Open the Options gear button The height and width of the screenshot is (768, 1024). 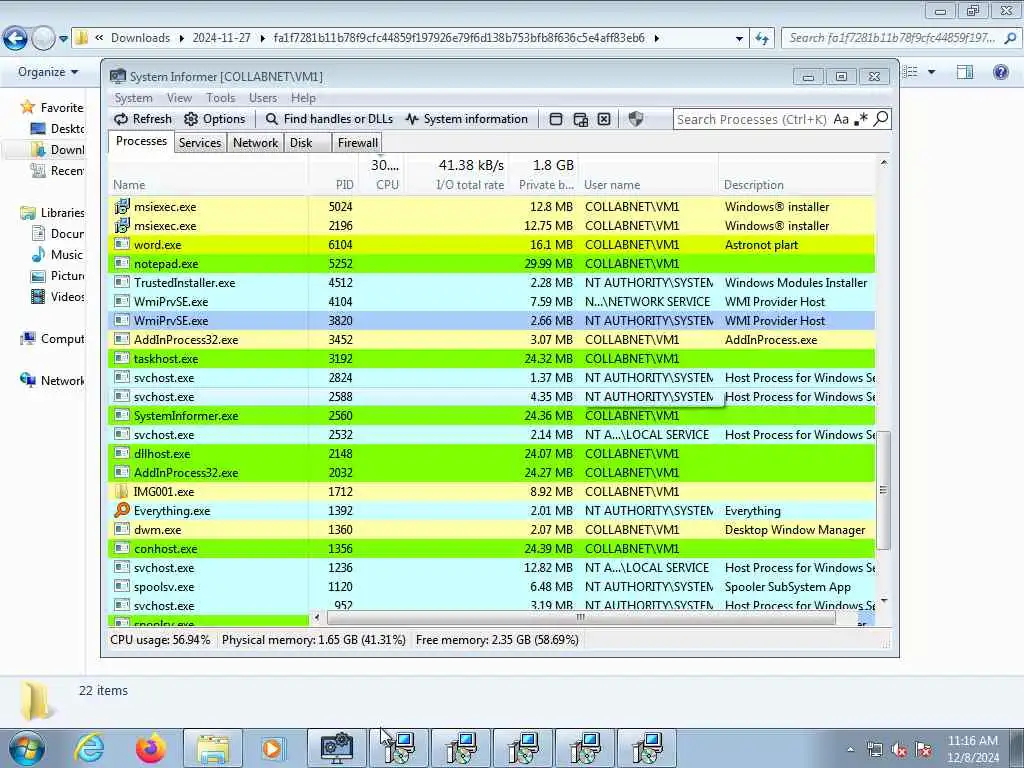click(215, 119)
